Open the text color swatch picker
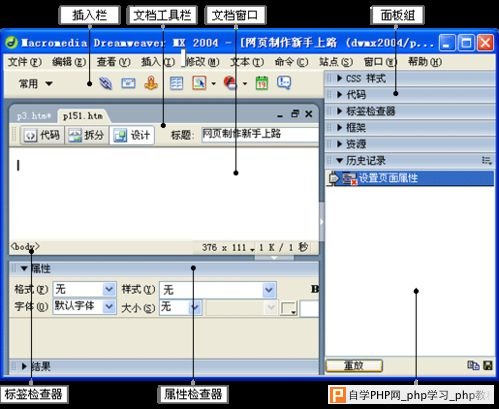 point(289,308)
